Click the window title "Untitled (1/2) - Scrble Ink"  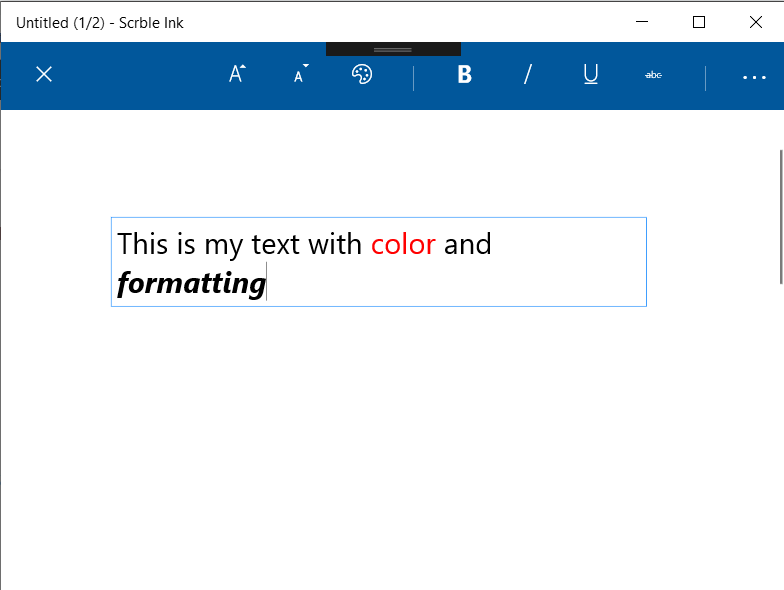100,23
